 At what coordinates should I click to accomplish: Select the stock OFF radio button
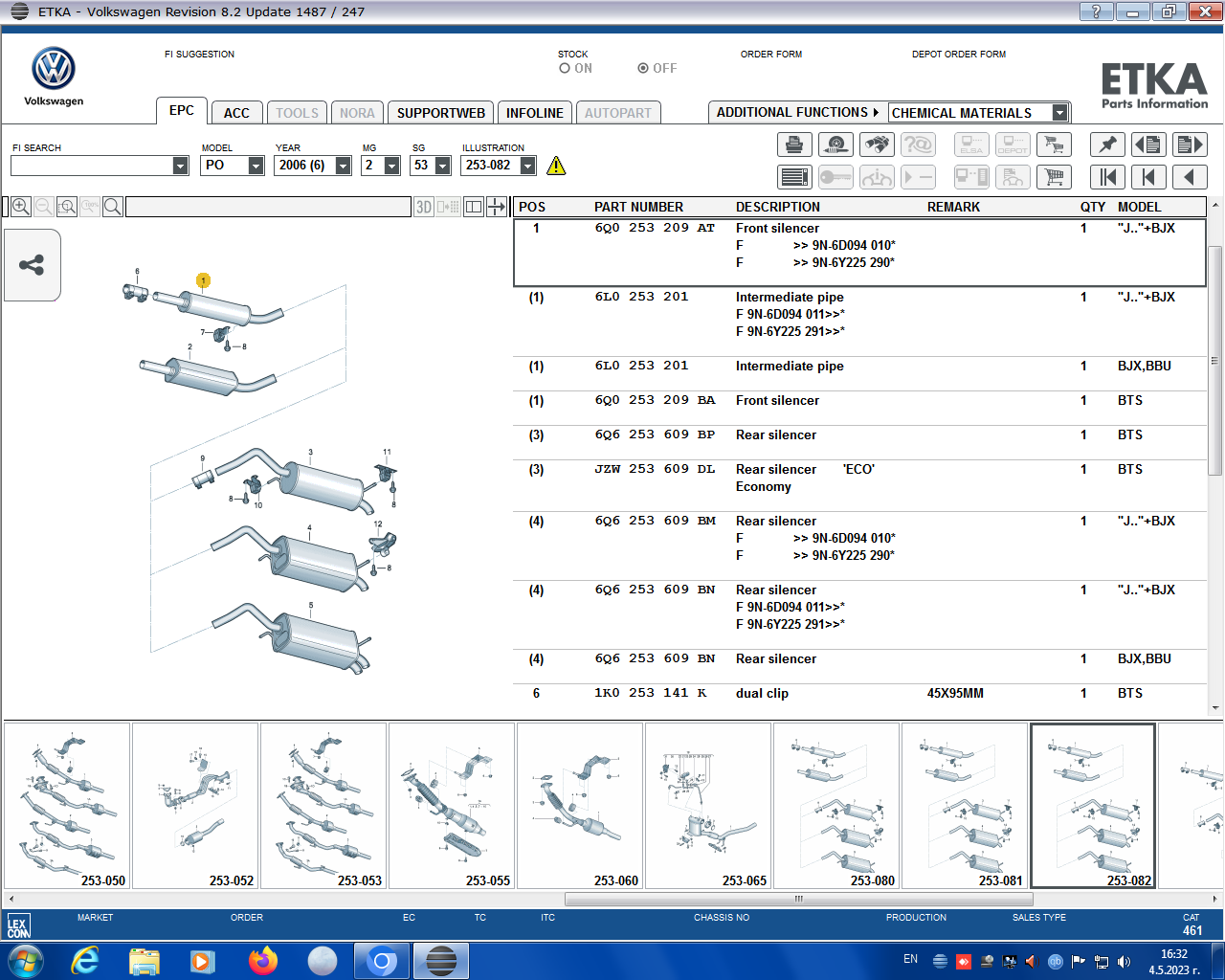(643, 69)
